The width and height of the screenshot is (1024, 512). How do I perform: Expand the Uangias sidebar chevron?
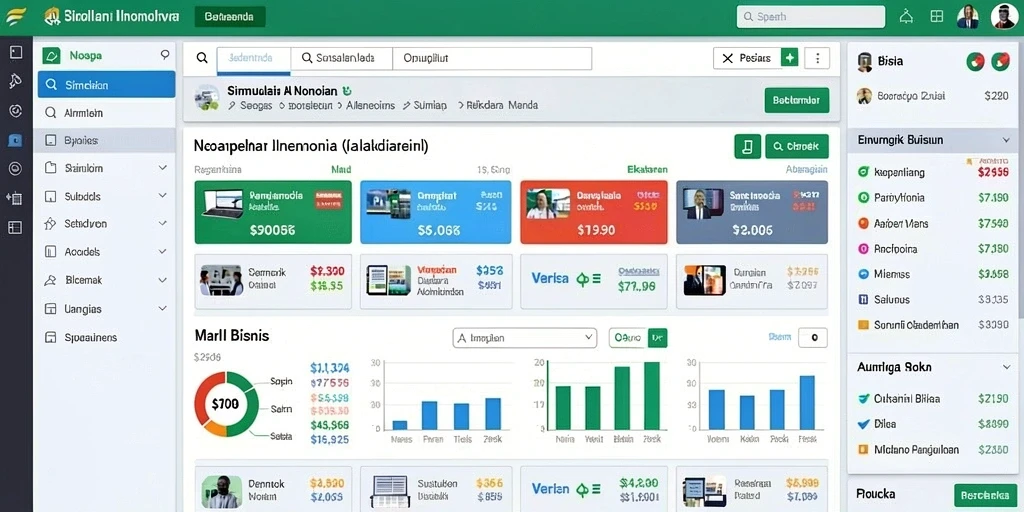163,308
